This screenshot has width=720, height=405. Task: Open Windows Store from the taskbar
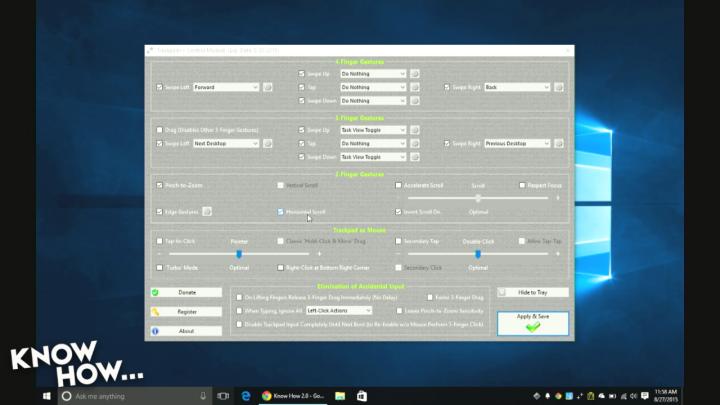[362, 396]
